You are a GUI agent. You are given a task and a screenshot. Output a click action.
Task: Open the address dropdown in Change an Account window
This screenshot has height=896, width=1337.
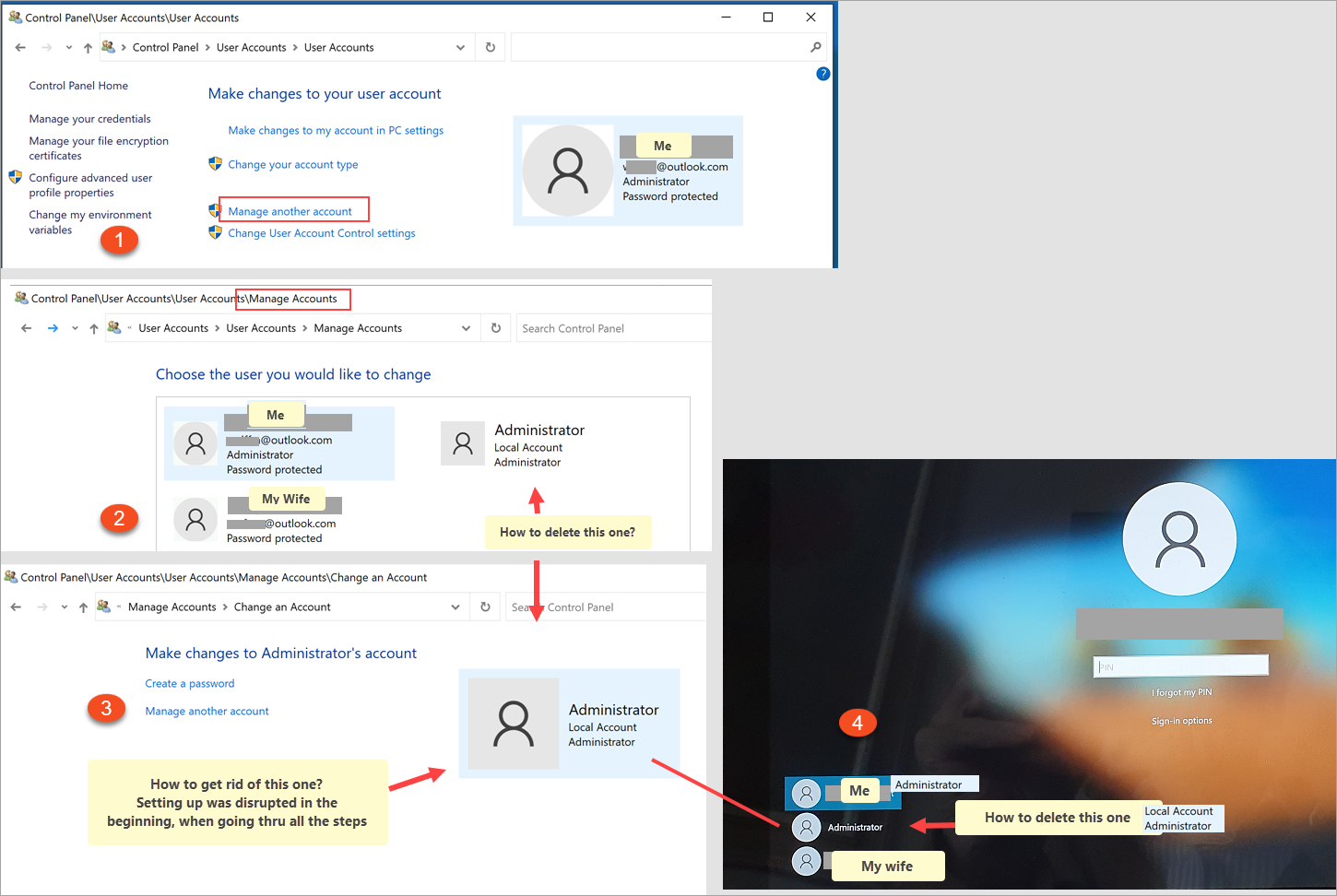455,607
